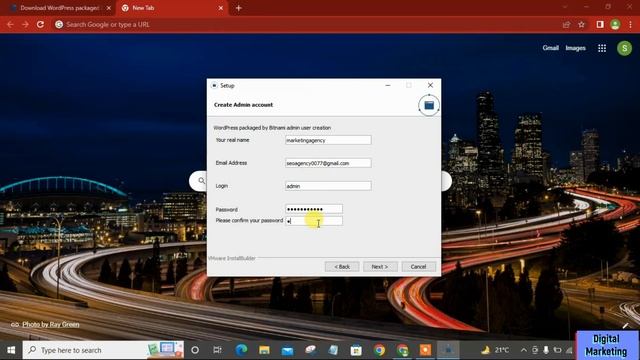
Task: Reload the current page
Action: coord(40,24)
